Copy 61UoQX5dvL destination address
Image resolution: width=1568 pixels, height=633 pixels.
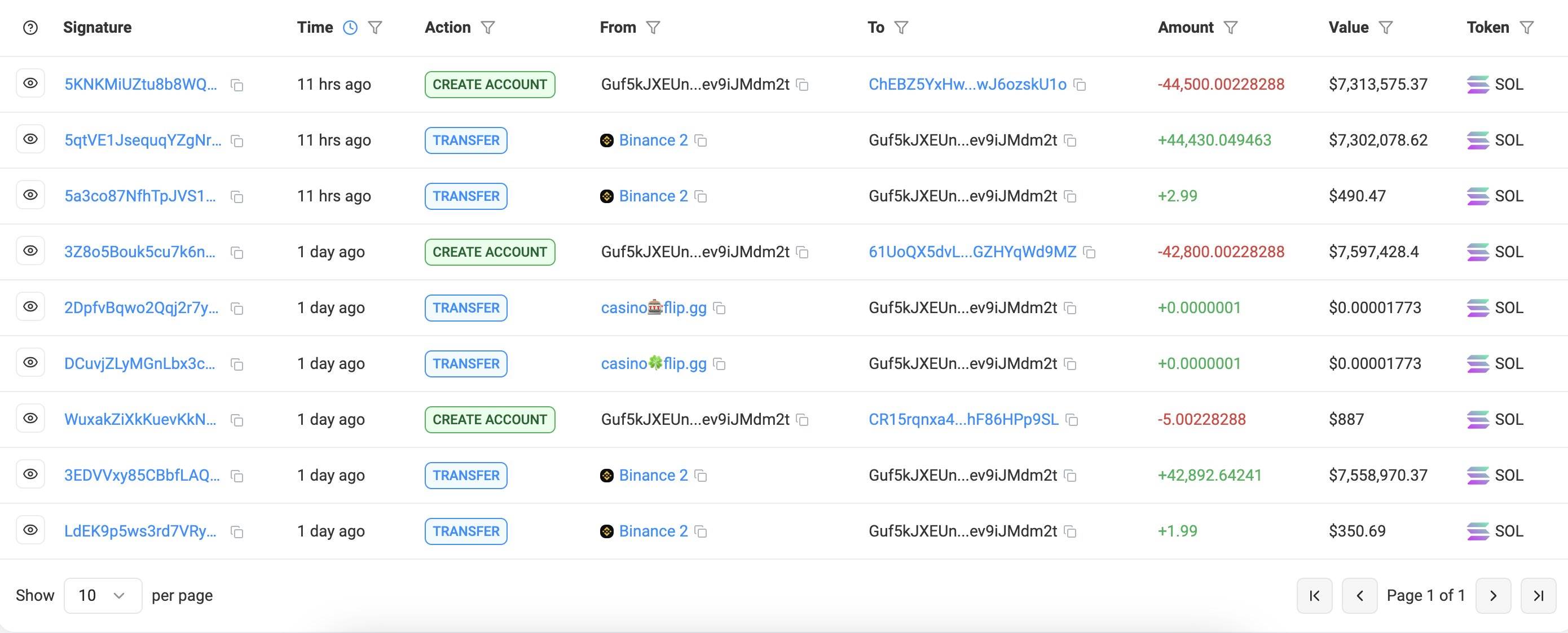(1090, 253)
